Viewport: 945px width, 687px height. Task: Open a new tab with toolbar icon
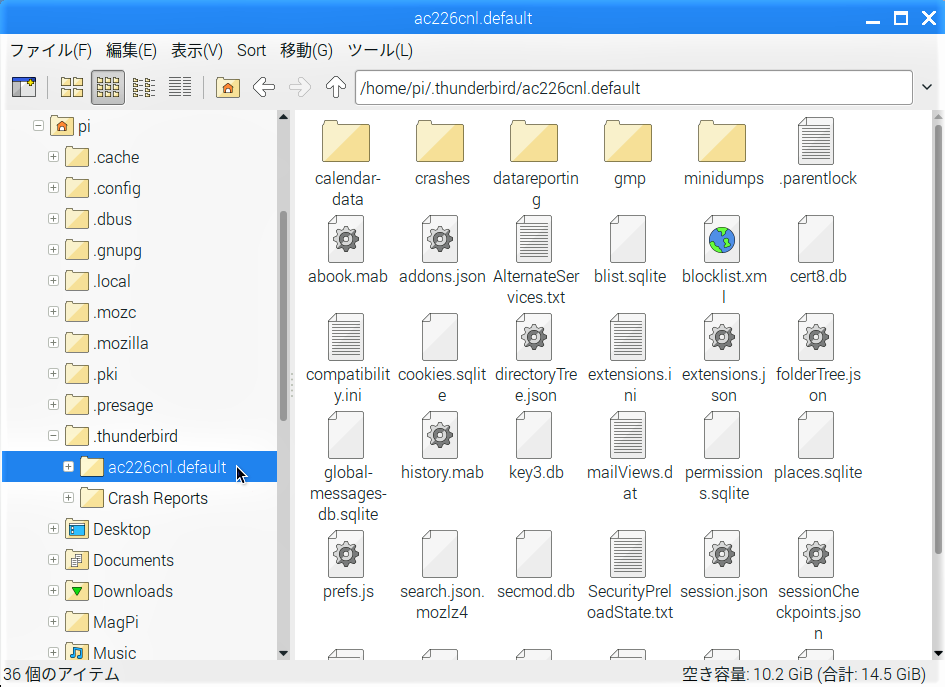24,87
